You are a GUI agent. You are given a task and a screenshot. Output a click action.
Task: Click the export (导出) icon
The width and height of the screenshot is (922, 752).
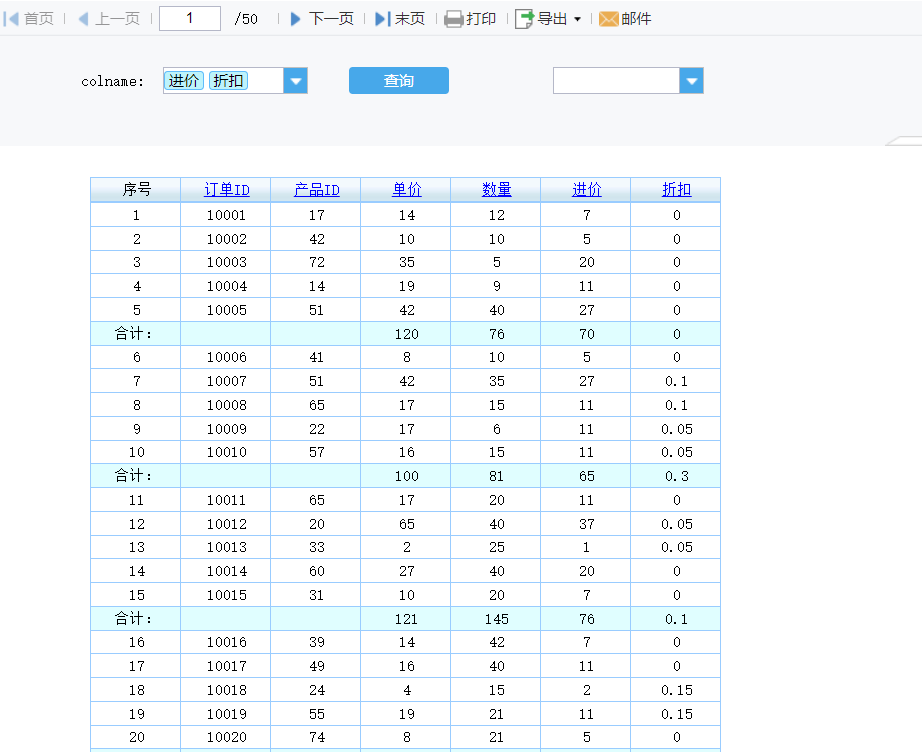pos(525,19)
